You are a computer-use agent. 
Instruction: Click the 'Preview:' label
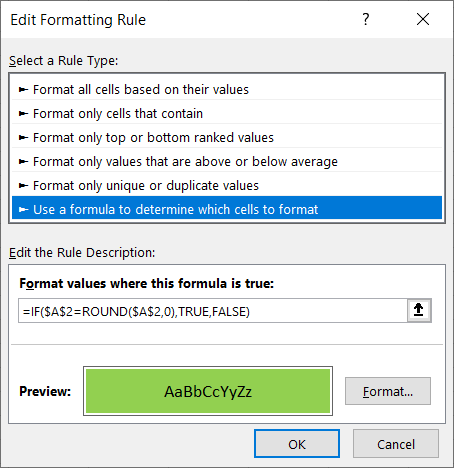point(45,391)
